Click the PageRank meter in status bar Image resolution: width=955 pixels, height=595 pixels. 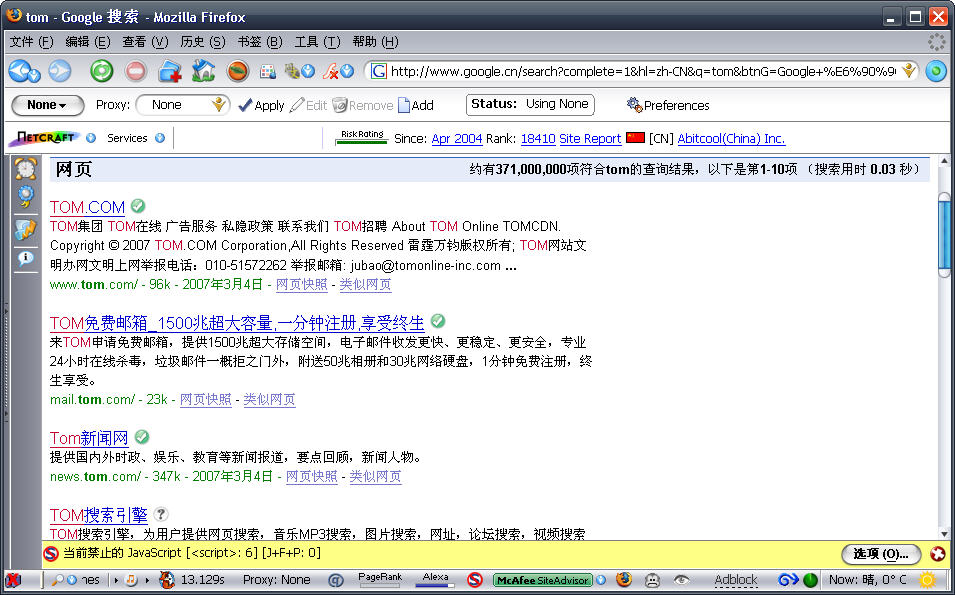pyautogui.click(x=380, y=580)
